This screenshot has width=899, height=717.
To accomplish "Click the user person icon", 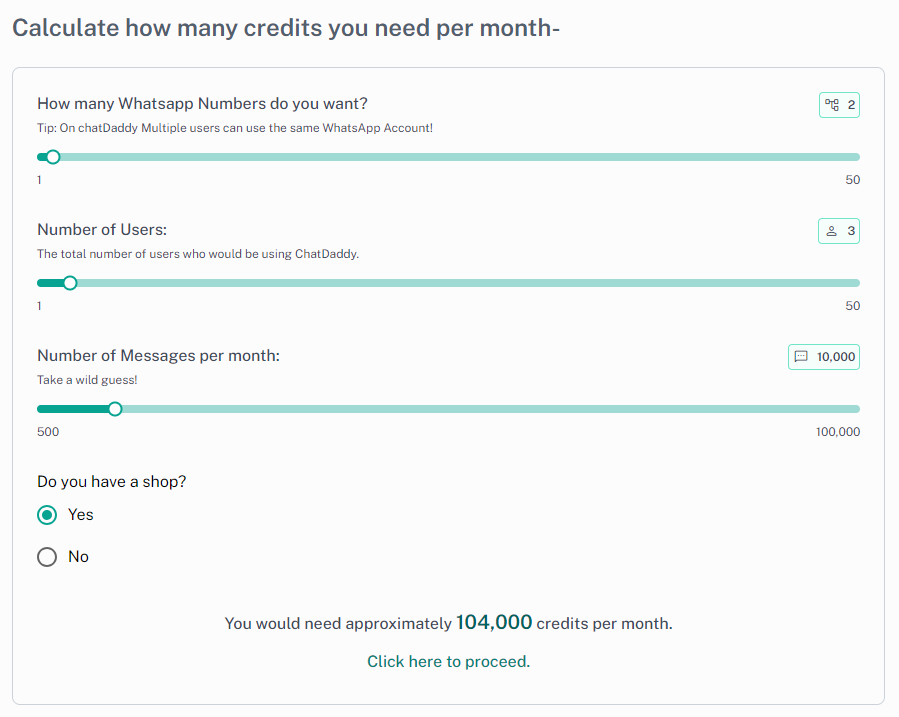I will 831,231.
